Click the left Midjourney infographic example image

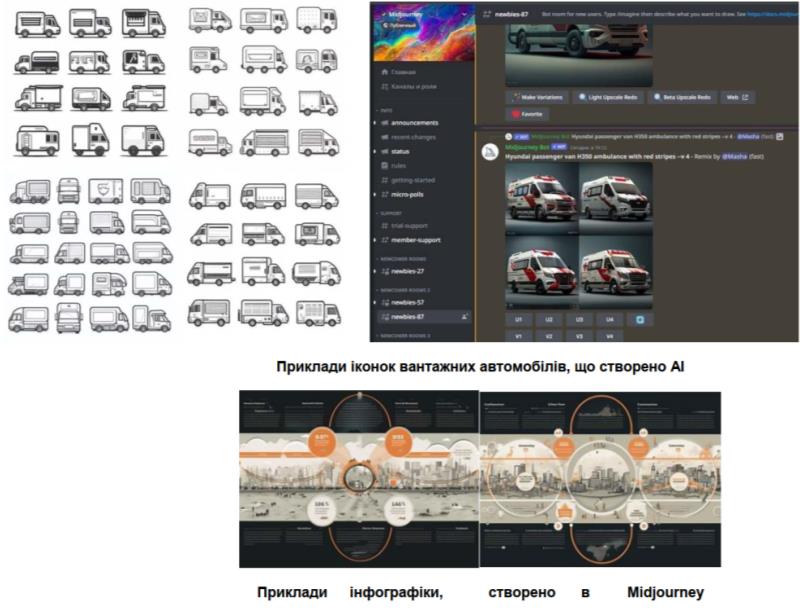coord(359,479)
